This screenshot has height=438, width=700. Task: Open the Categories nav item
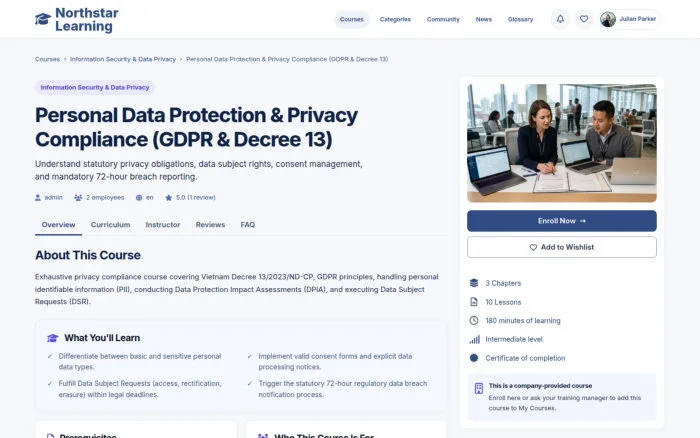(x=395, y=19)
